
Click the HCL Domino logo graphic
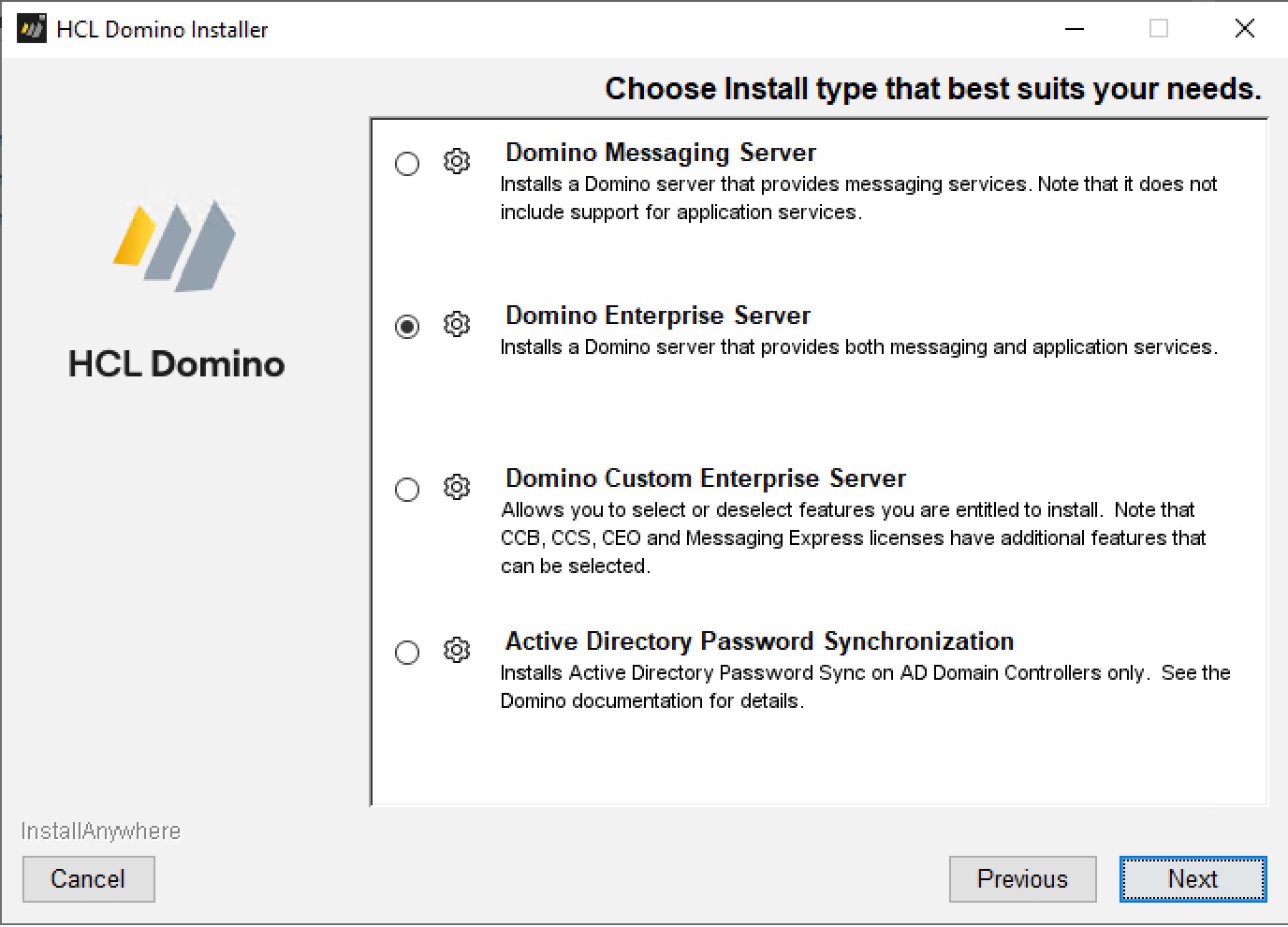click(174, 245)
